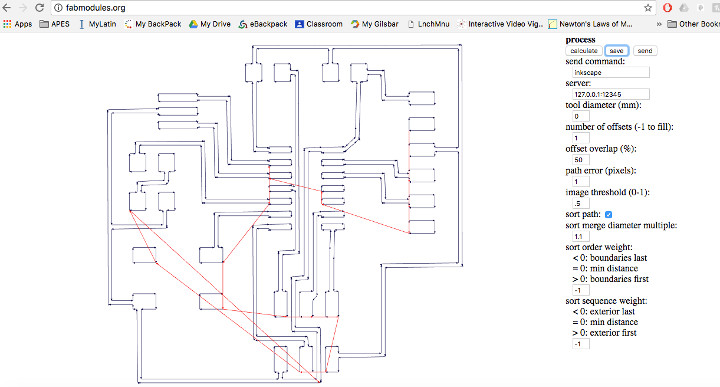Open the Newton's Laws of M... bookmark
This screenshot has height=387, width=720.
(x=591, y=24)
